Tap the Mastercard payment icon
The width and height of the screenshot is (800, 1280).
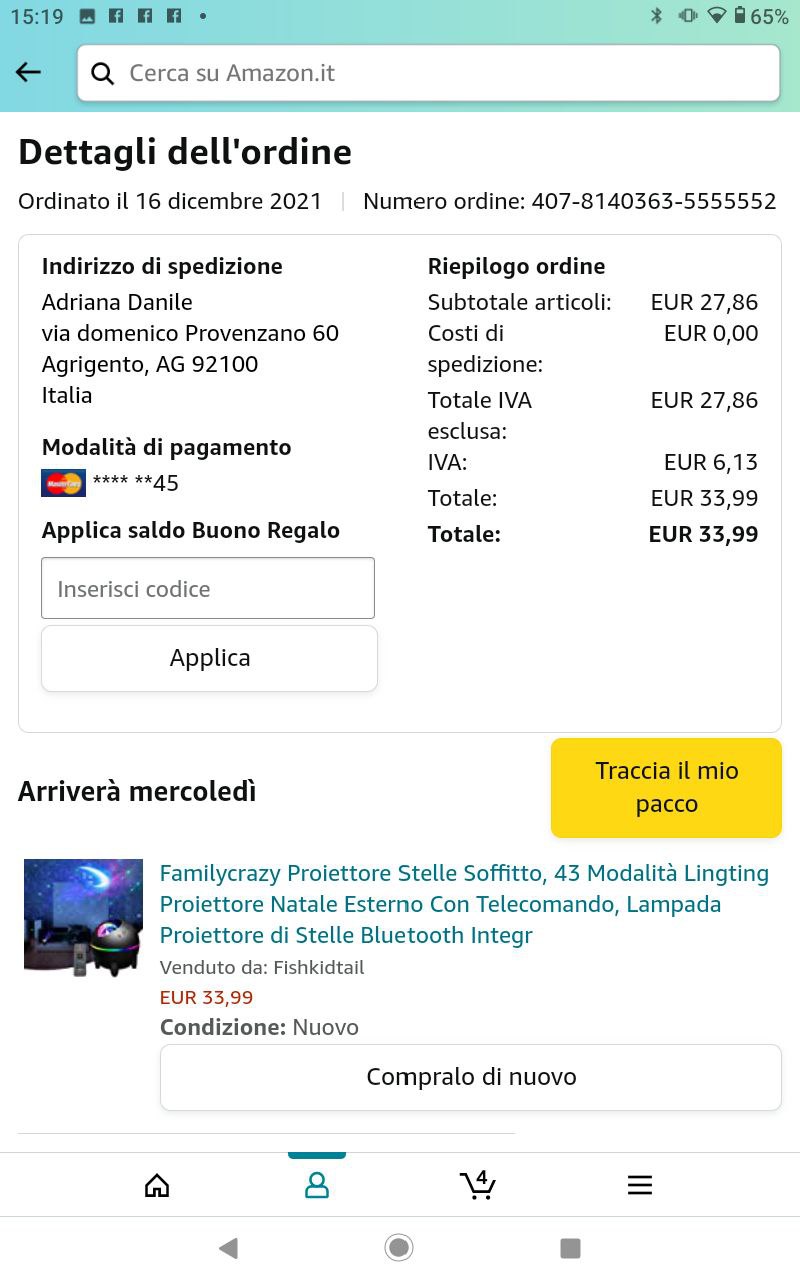pyautogui.click(x=63, y=483)
